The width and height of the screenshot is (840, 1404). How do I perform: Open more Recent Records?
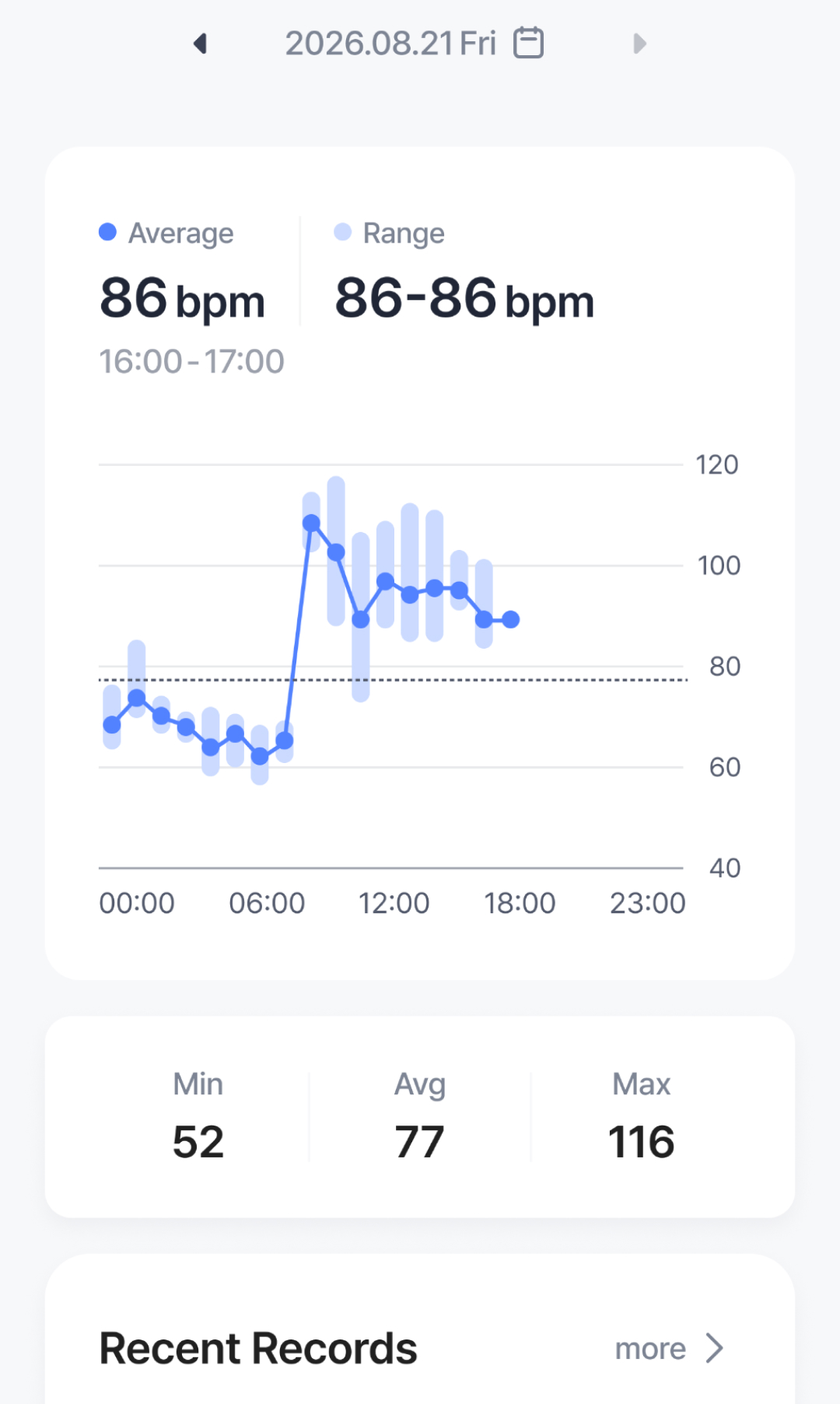click(x=650, y=1349)
